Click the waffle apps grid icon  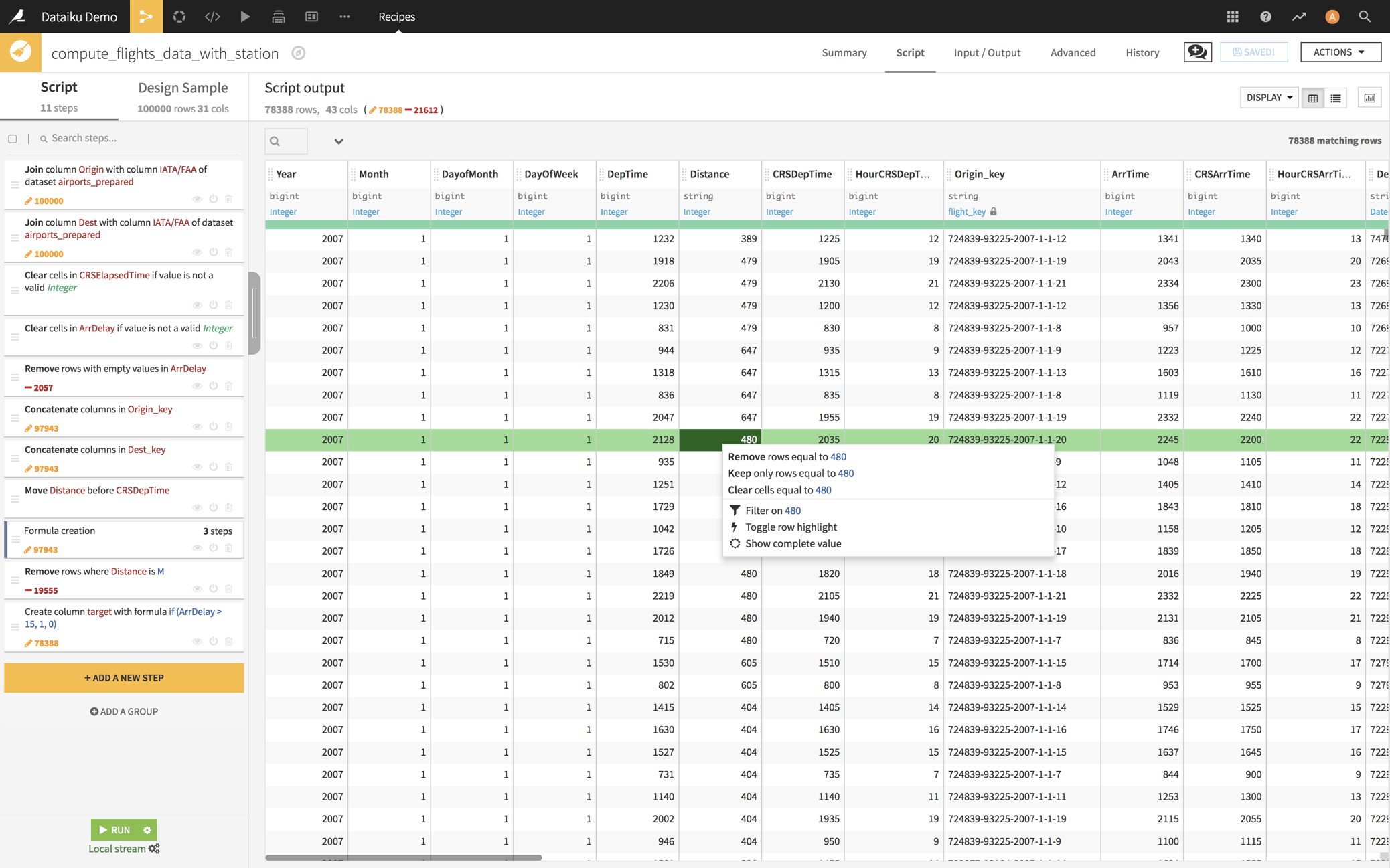click(x=1233, y=16)
